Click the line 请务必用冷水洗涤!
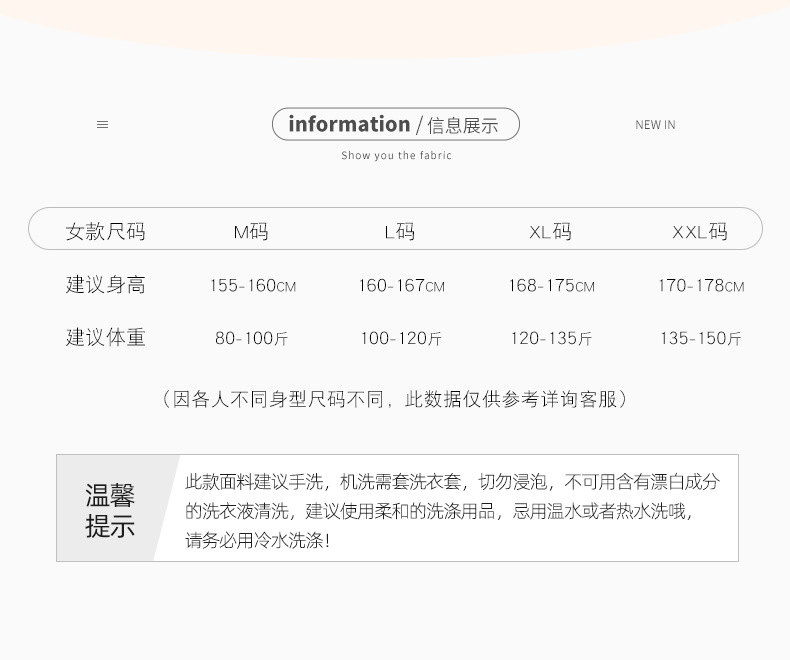The image size is (790, 660). 257,540
